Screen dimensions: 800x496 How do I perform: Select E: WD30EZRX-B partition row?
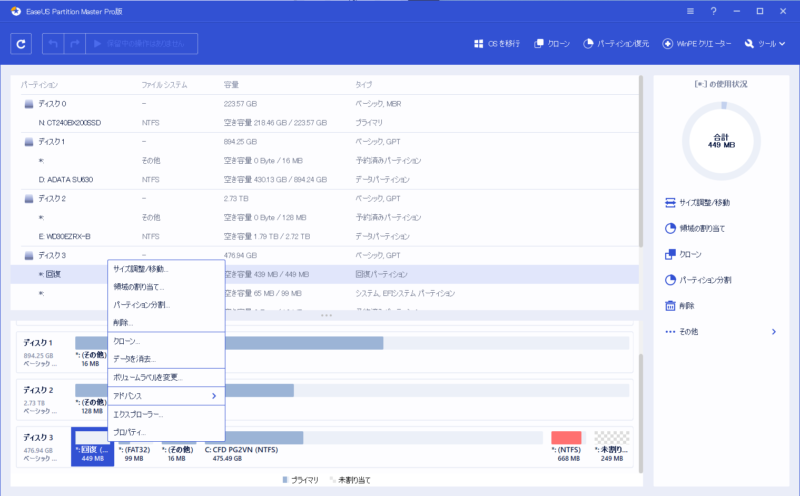[324, 236]
